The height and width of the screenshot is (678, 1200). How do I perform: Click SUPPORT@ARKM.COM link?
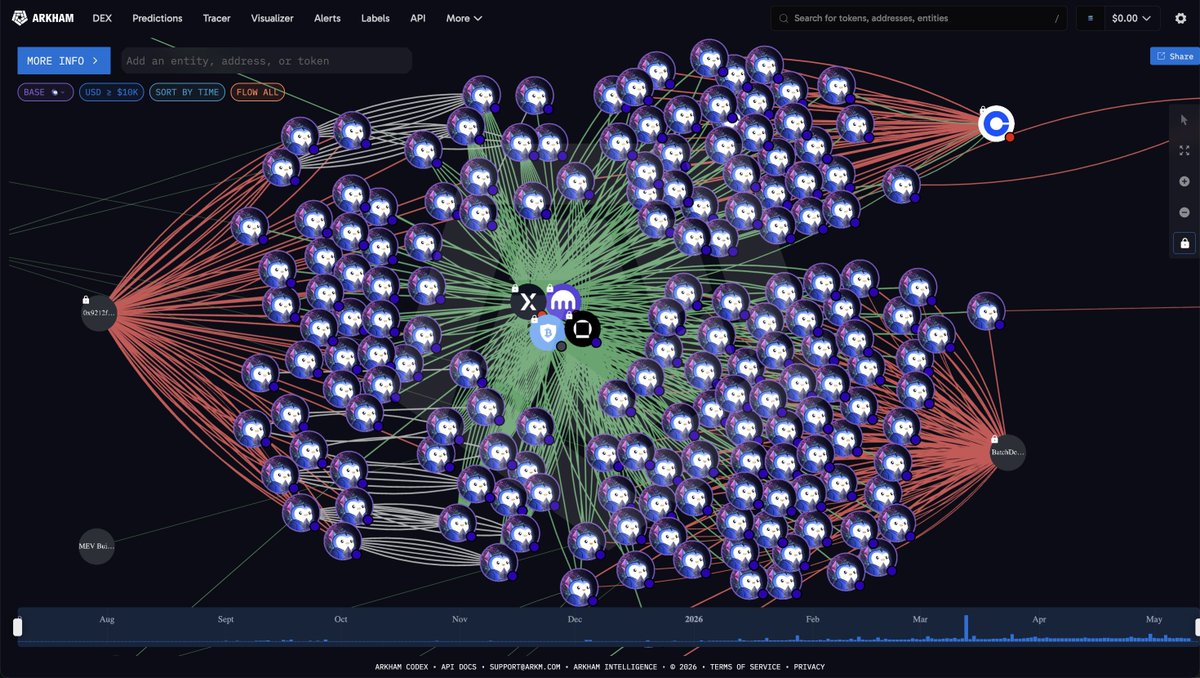[526, 667]
